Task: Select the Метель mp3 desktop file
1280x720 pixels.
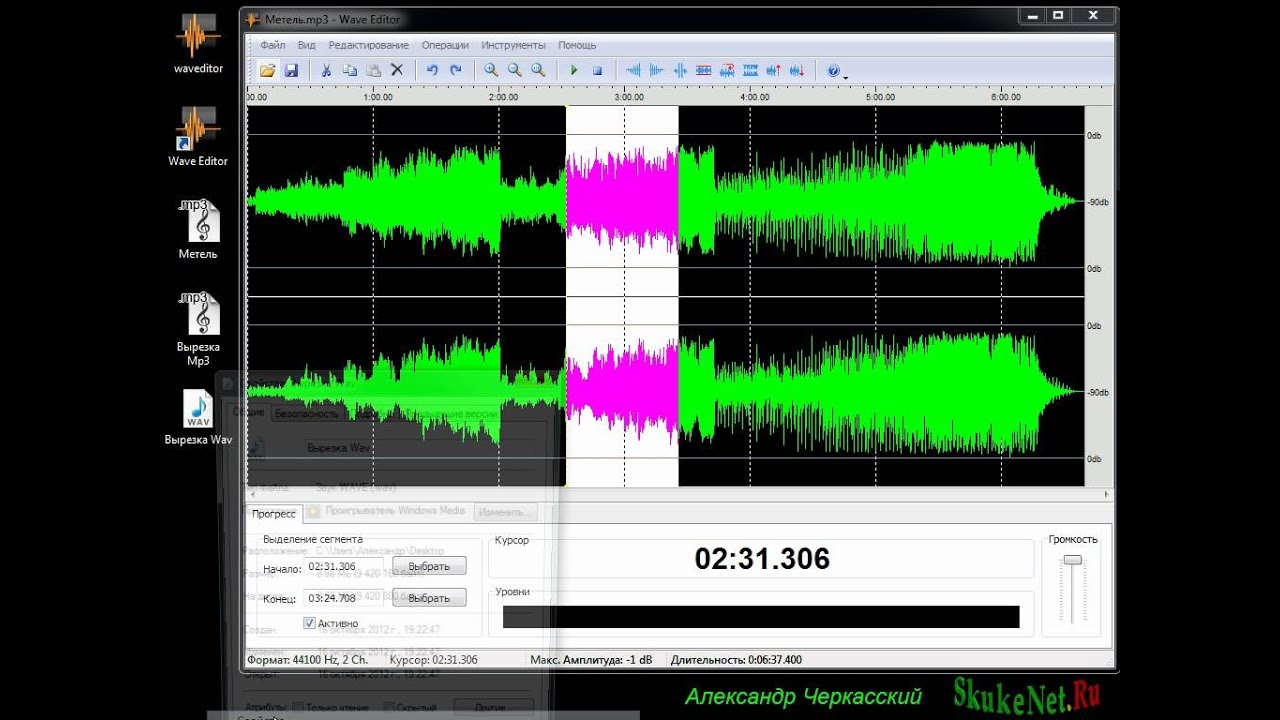Action: point(198,229)
